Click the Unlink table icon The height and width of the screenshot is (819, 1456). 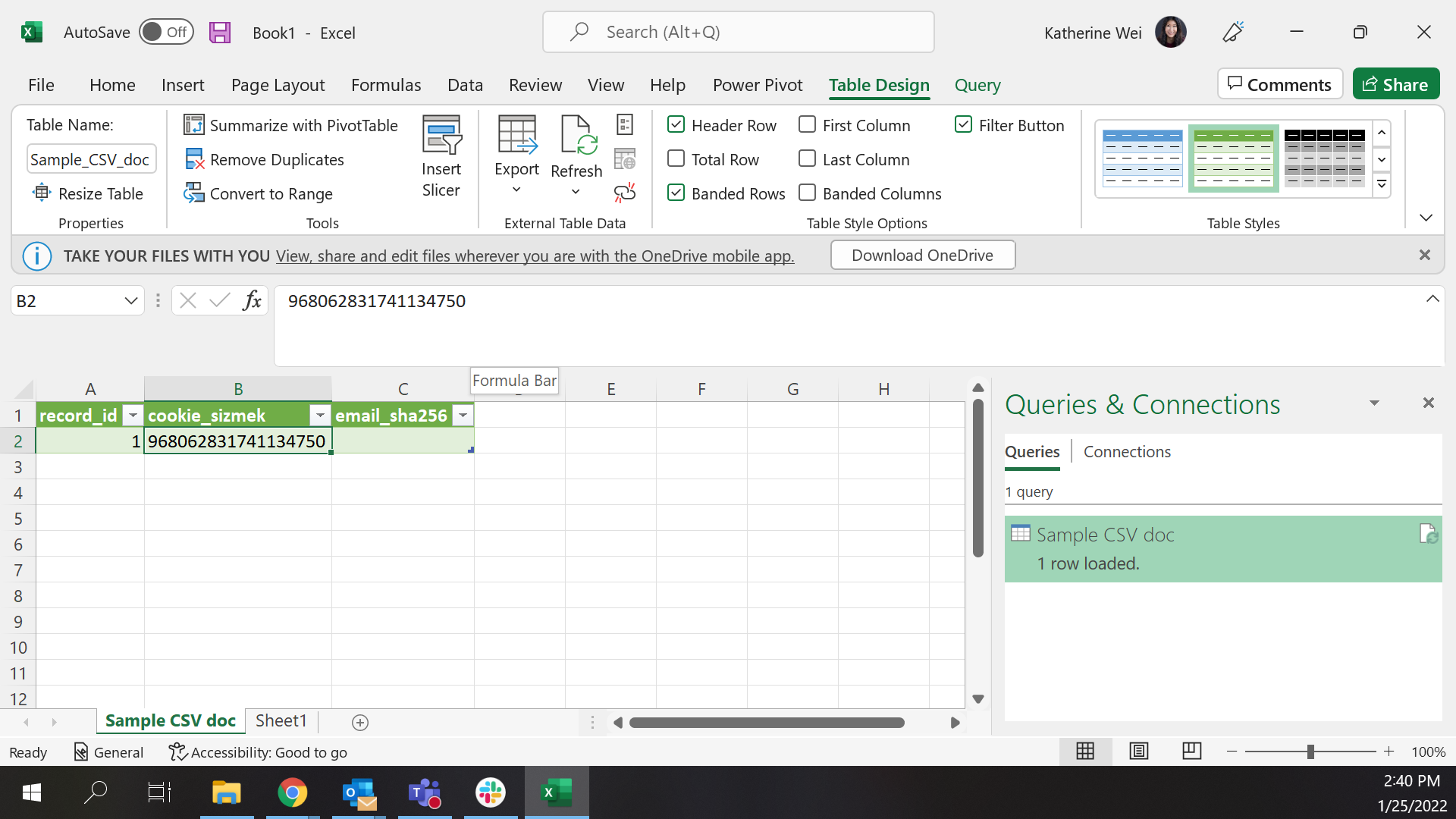point(625,193)
